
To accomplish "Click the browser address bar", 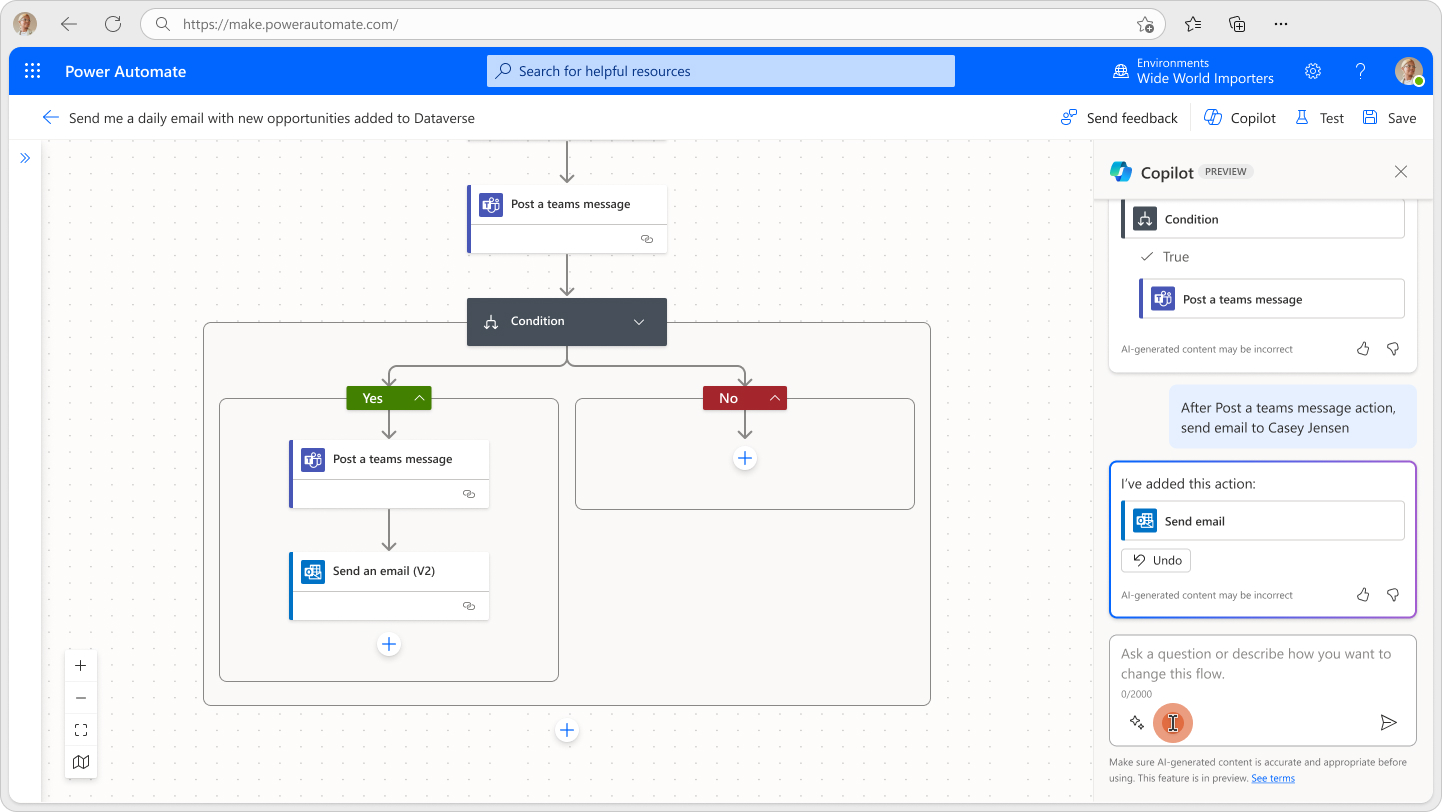I will click(652, 24).
